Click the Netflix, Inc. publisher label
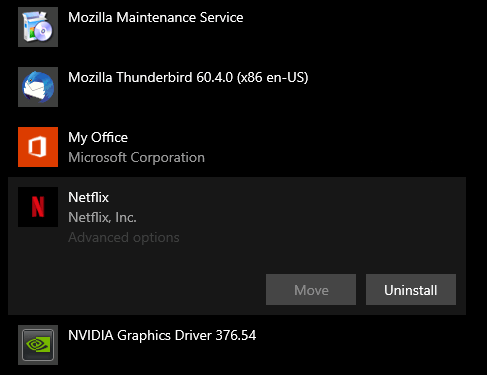Viewport: 487px width, 375px height. tap(102, 217)
